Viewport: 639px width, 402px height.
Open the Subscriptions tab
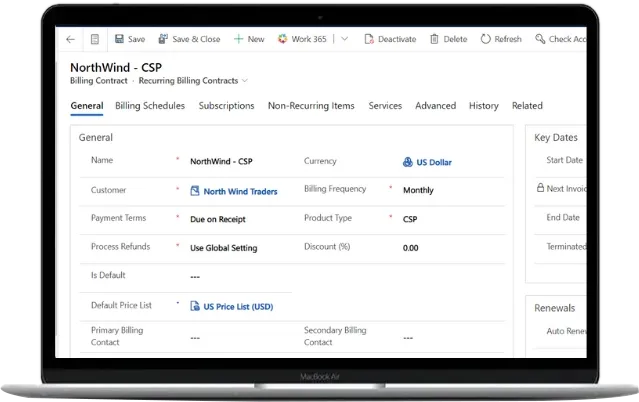[x=226, y=106]
